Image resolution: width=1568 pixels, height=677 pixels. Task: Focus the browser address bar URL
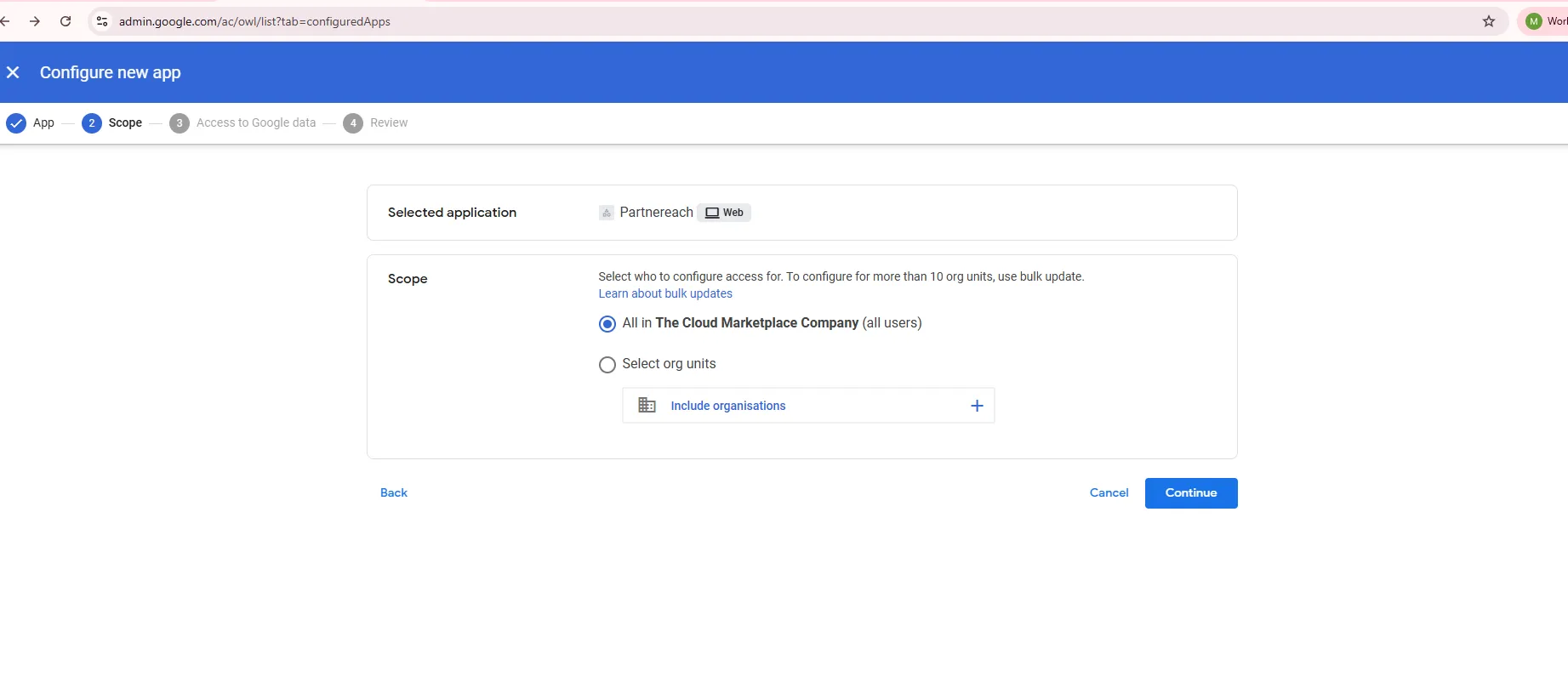[x=254, y=21]
